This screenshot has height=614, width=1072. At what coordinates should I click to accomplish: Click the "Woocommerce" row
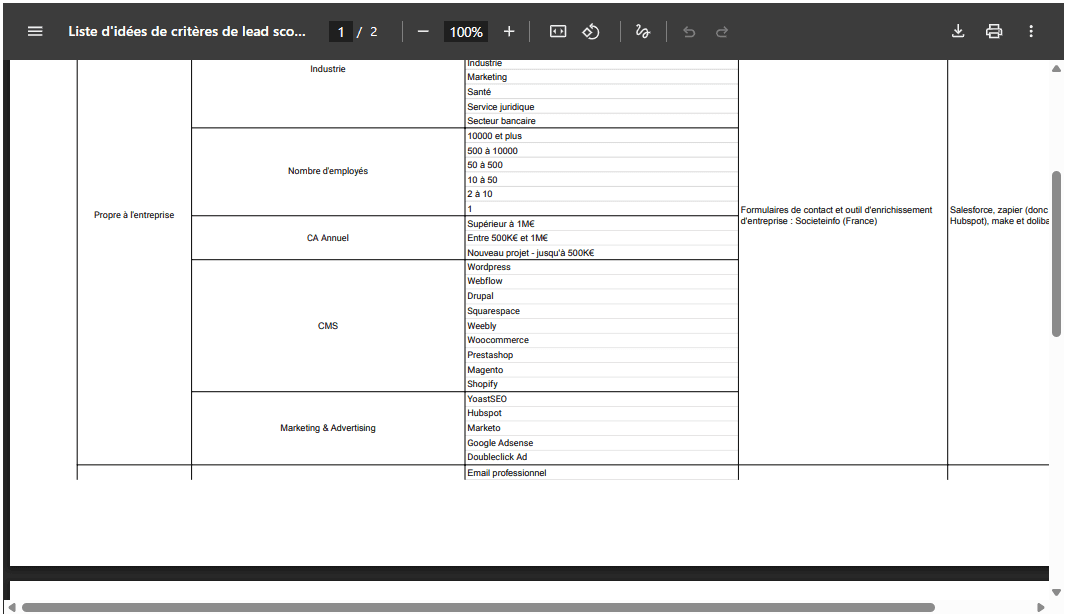(601, 340)
